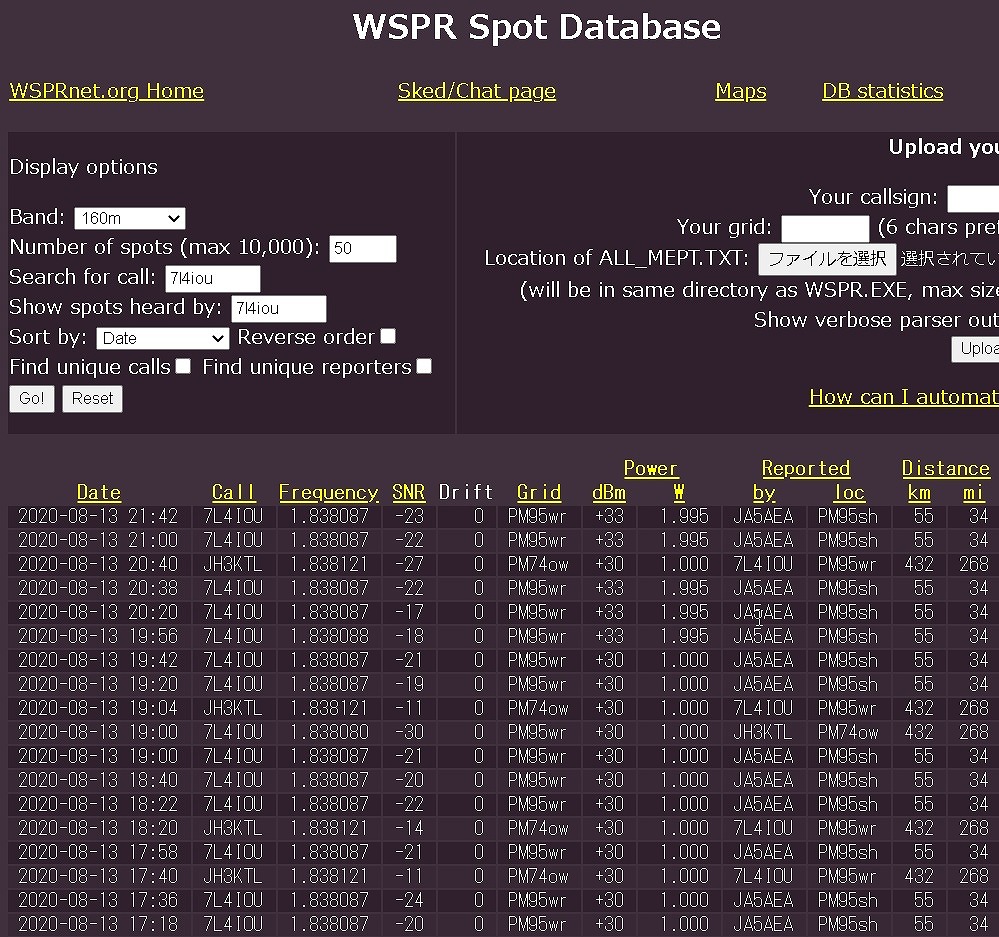
Task: Click the Number of spots input field
Action: pos(363,248)
